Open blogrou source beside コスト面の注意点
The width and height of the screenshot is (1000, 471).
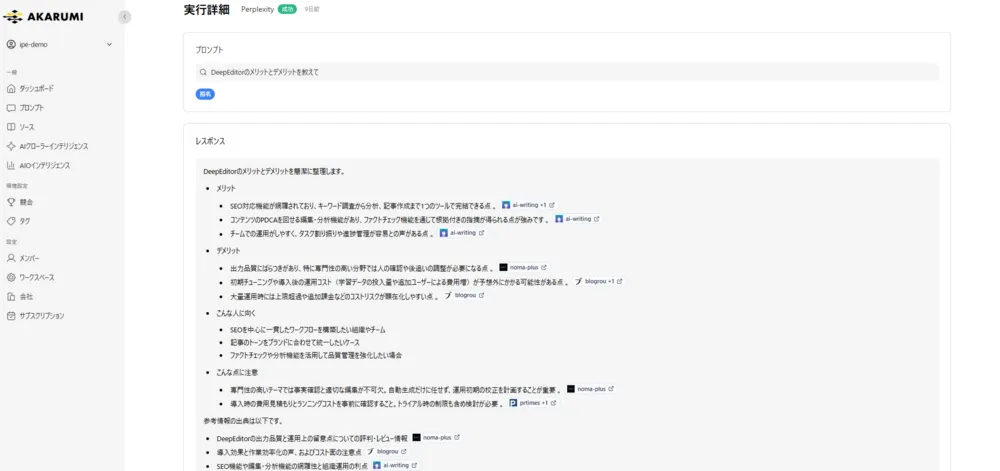[x=386, y=451]
